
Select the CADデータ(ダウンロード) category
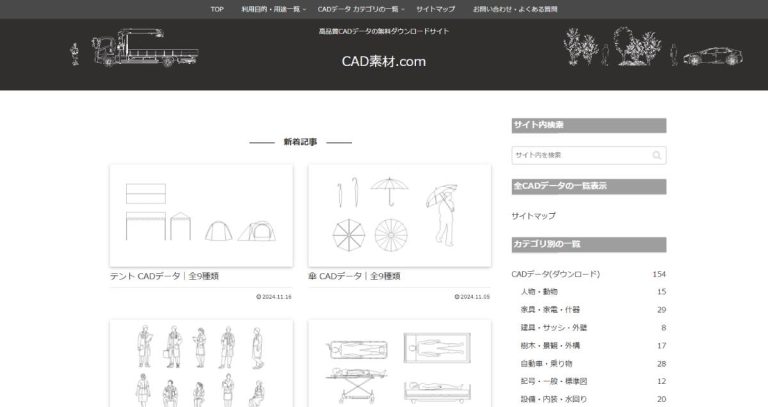click(555, 274)
